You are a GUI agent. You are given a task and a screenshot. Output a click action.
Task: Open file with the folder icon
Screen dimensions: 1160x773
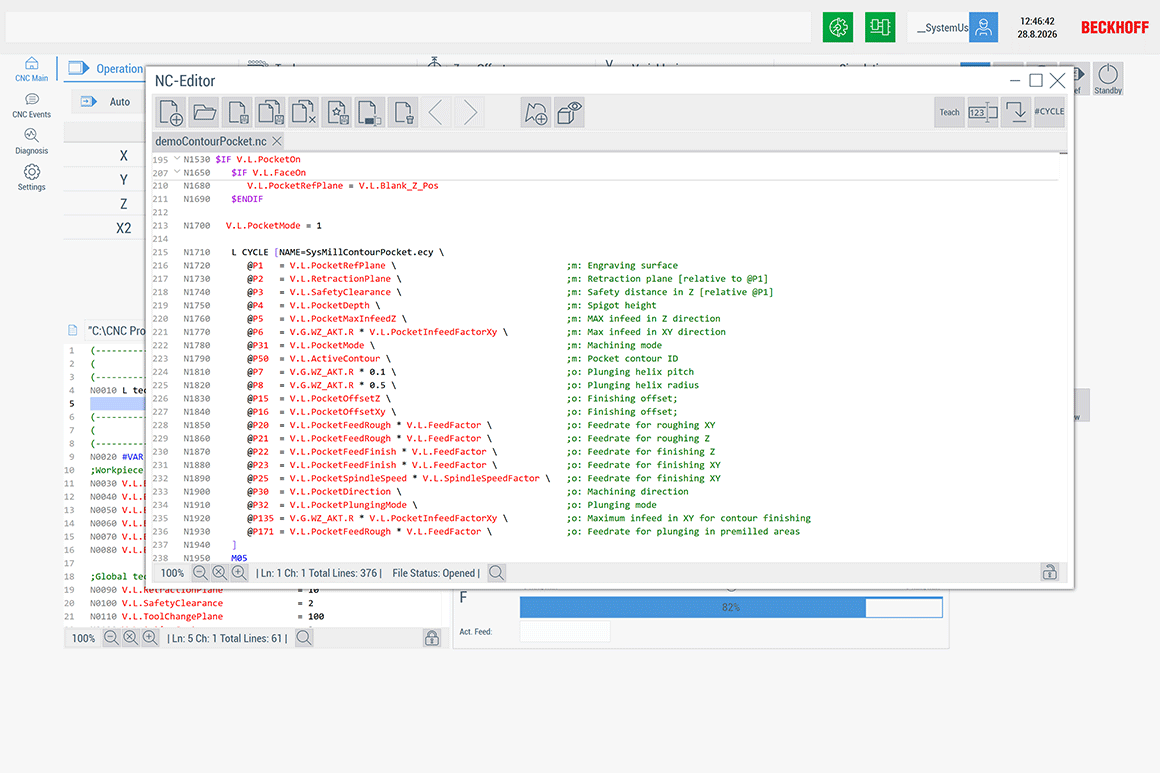point(204,112)
